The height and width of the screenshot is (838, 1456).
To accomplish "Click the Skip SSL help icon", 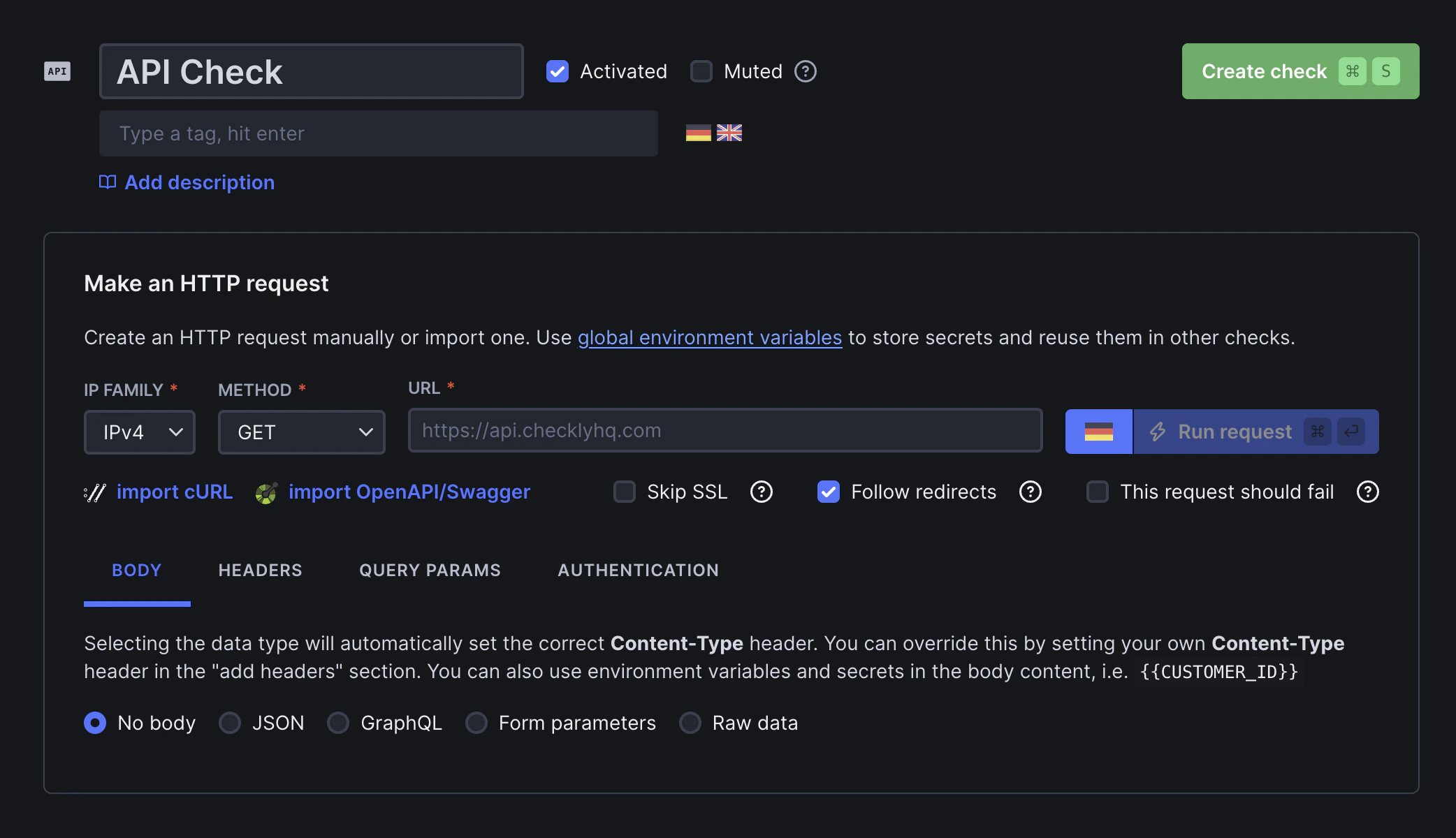I will pos(762,492).
